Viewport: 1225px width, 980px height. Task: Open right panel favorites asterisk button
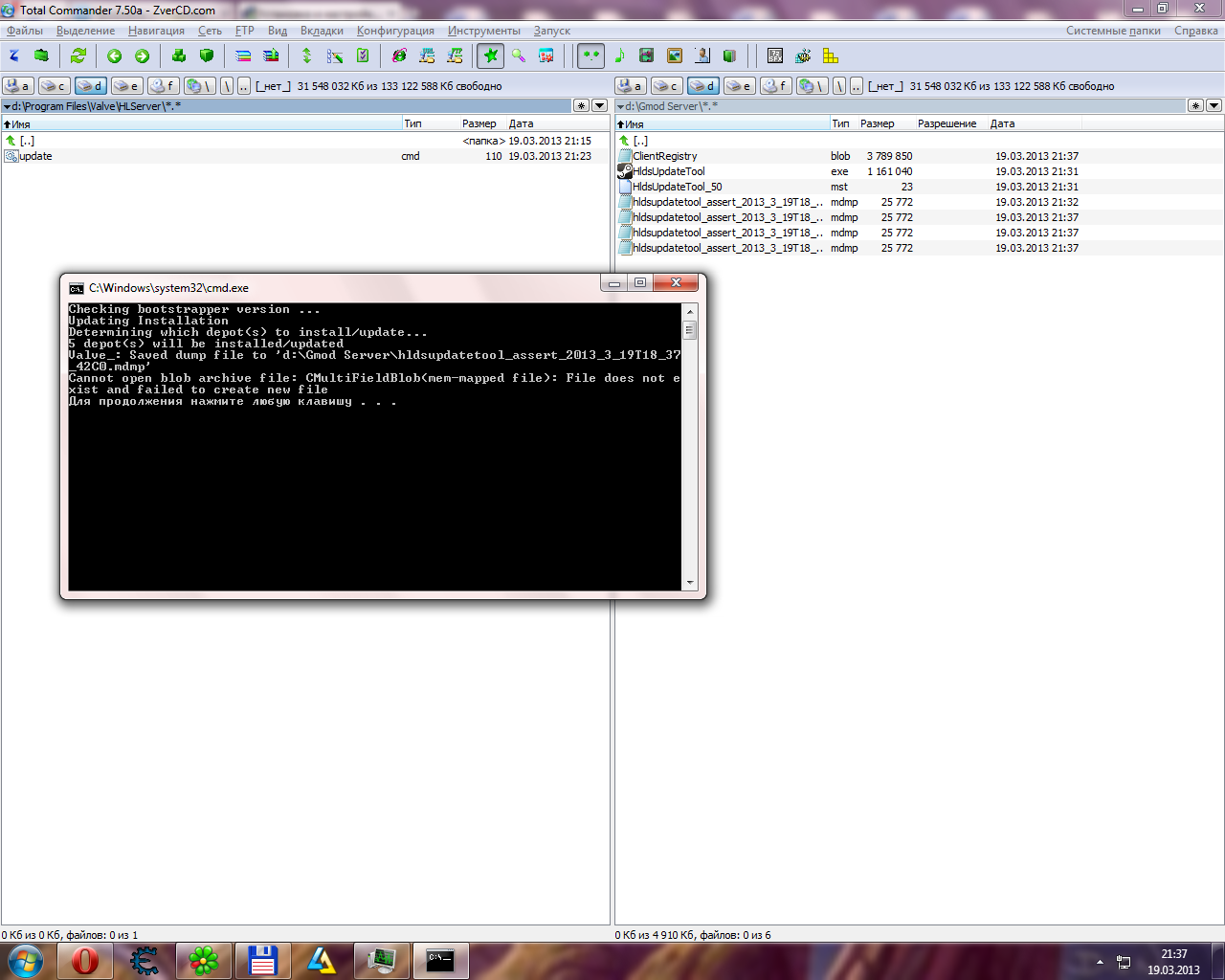coord(1195,105)
